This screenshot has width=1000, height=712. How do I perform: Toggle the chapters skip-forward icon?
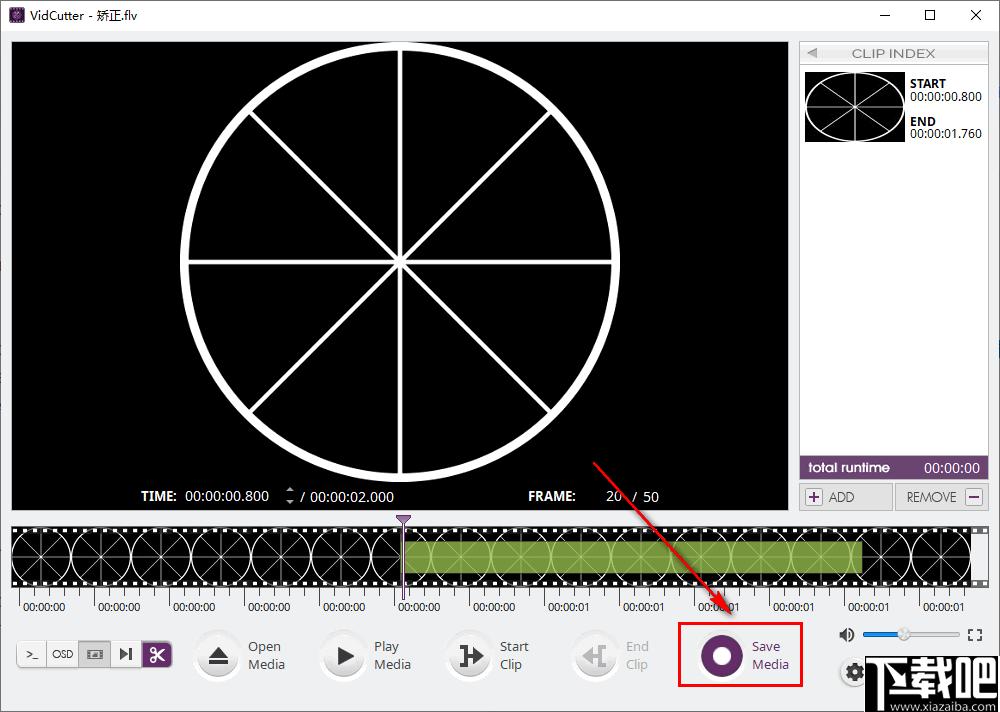126,654
